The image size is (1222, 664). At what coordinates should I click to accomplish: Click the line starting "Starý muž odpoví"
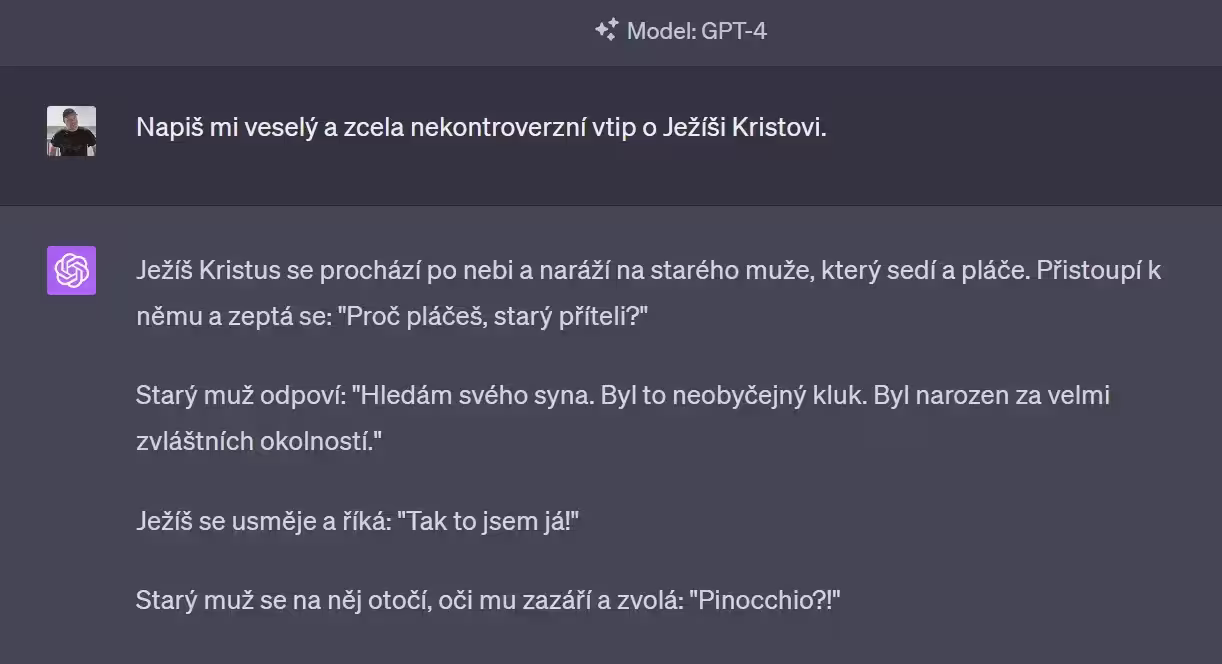pyautogui.click(x=623, y=396)
